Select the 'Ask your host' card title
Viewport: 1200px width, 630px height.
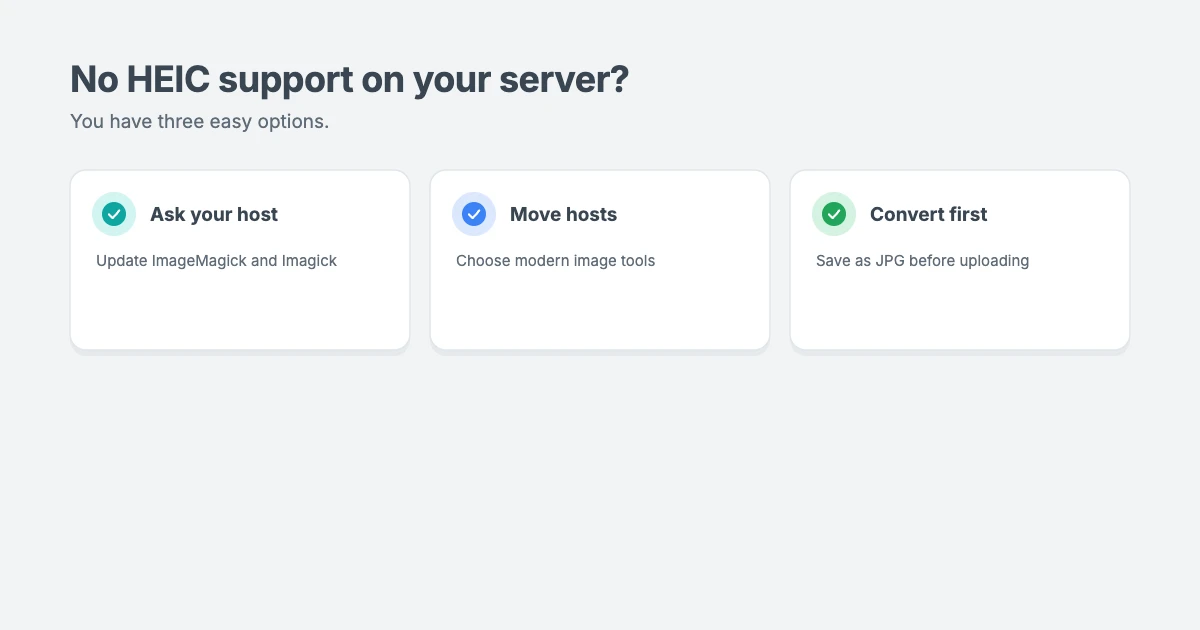[x=214, y=214]
